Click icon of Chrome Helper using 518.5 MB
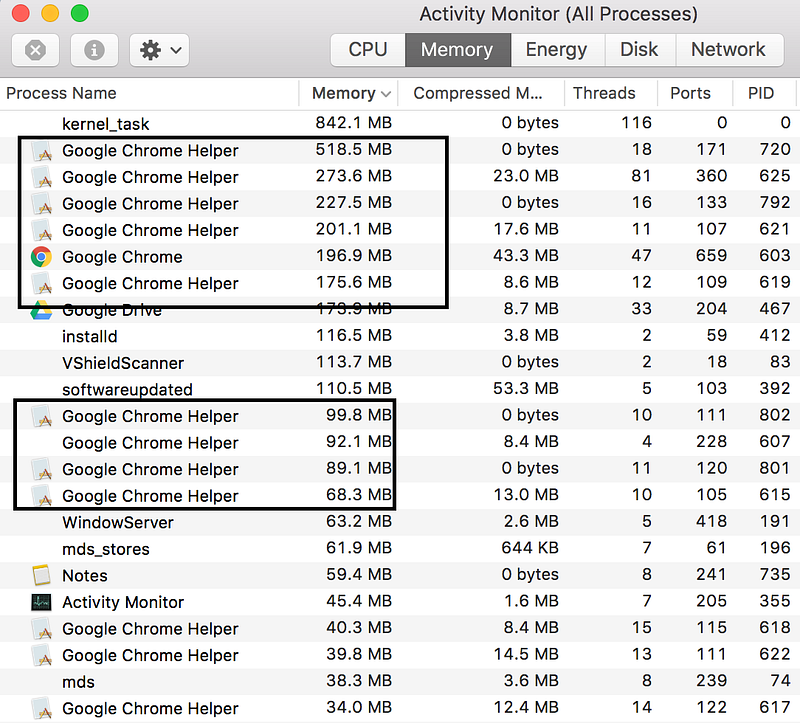This screenshot has height=723, width=800. tap(41, 151)
